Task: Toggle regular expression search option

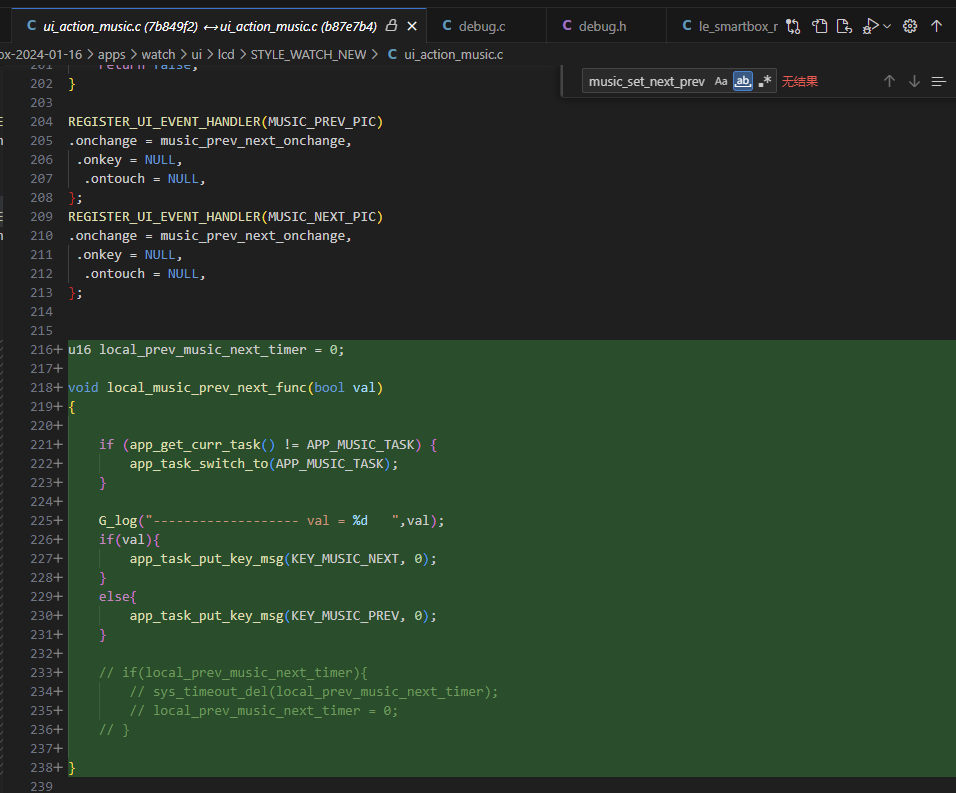Action: pos(765,81)
